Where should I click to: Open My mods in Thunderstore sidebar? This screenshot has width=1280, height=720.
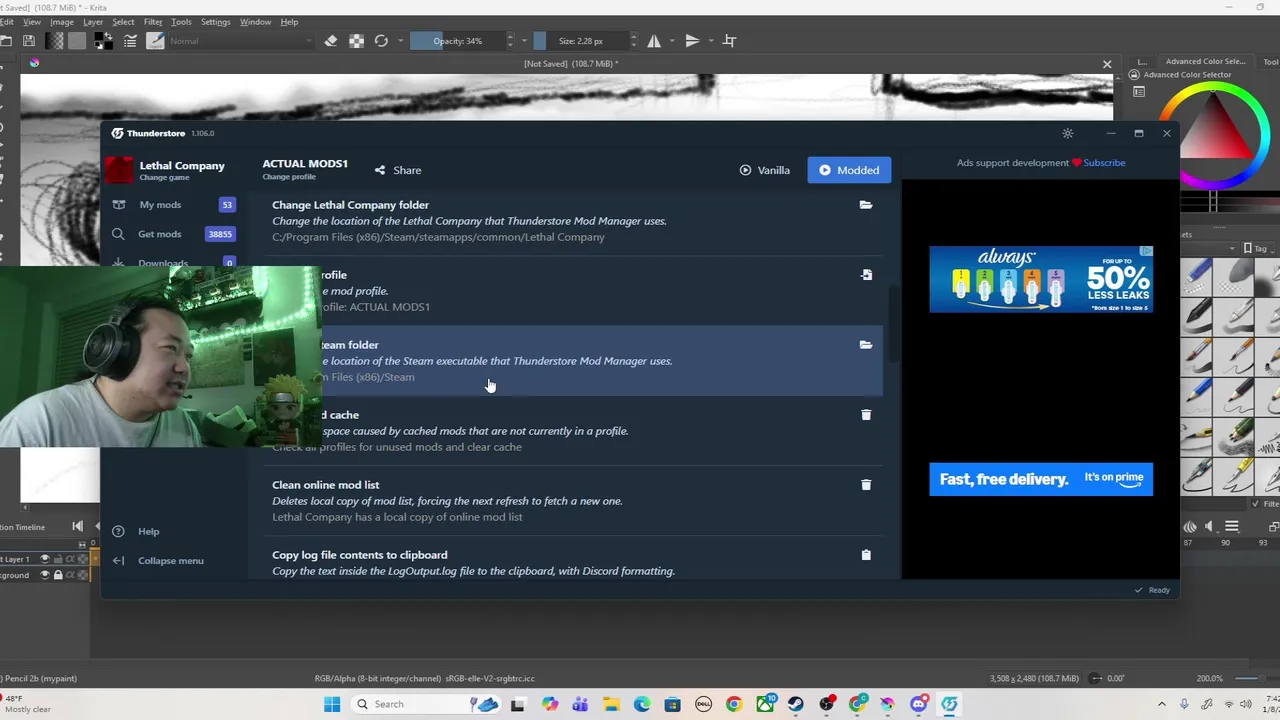click(174, 205)
